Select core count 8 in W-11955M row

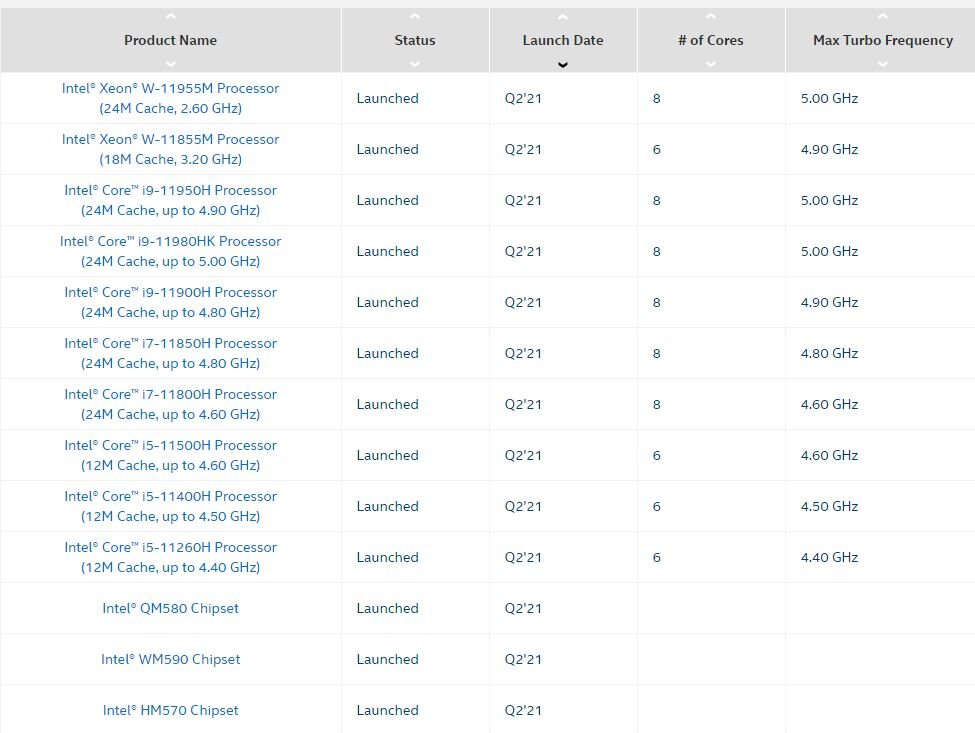click(657, 98)
